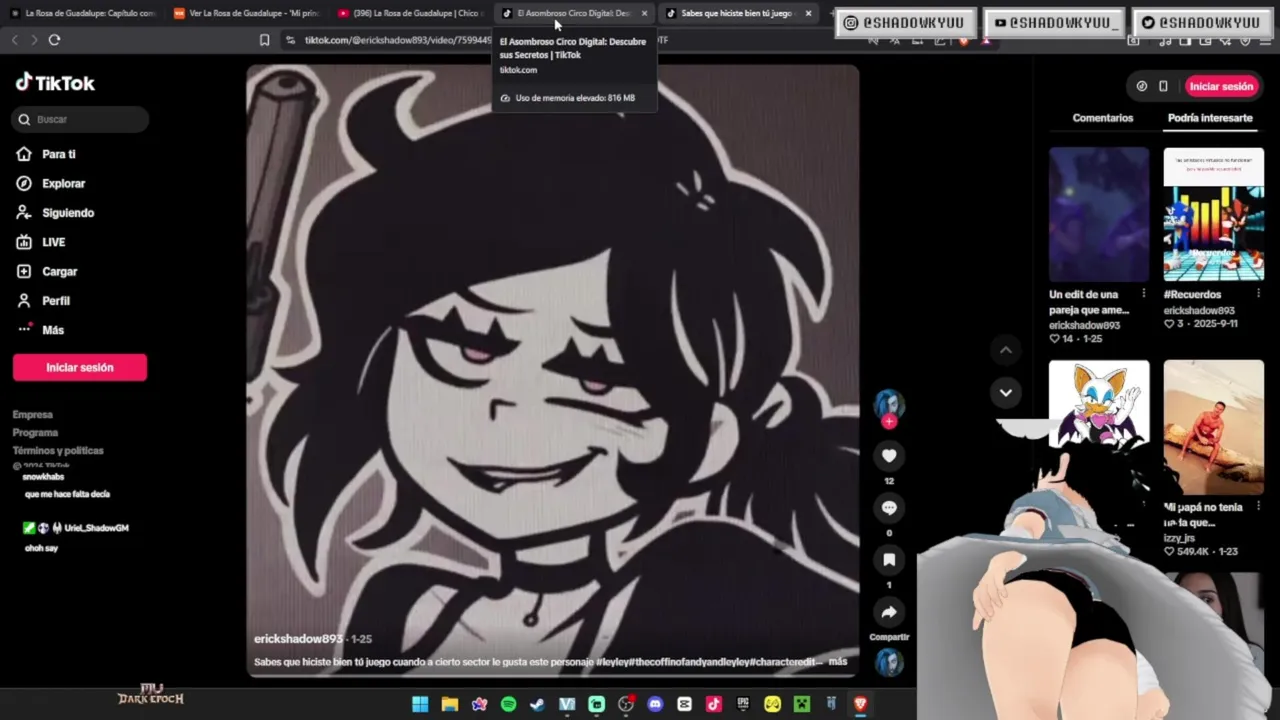Click the Compartir share arrow
The width and height of the screenshot is (1280, 720).
tap(889, 612)
